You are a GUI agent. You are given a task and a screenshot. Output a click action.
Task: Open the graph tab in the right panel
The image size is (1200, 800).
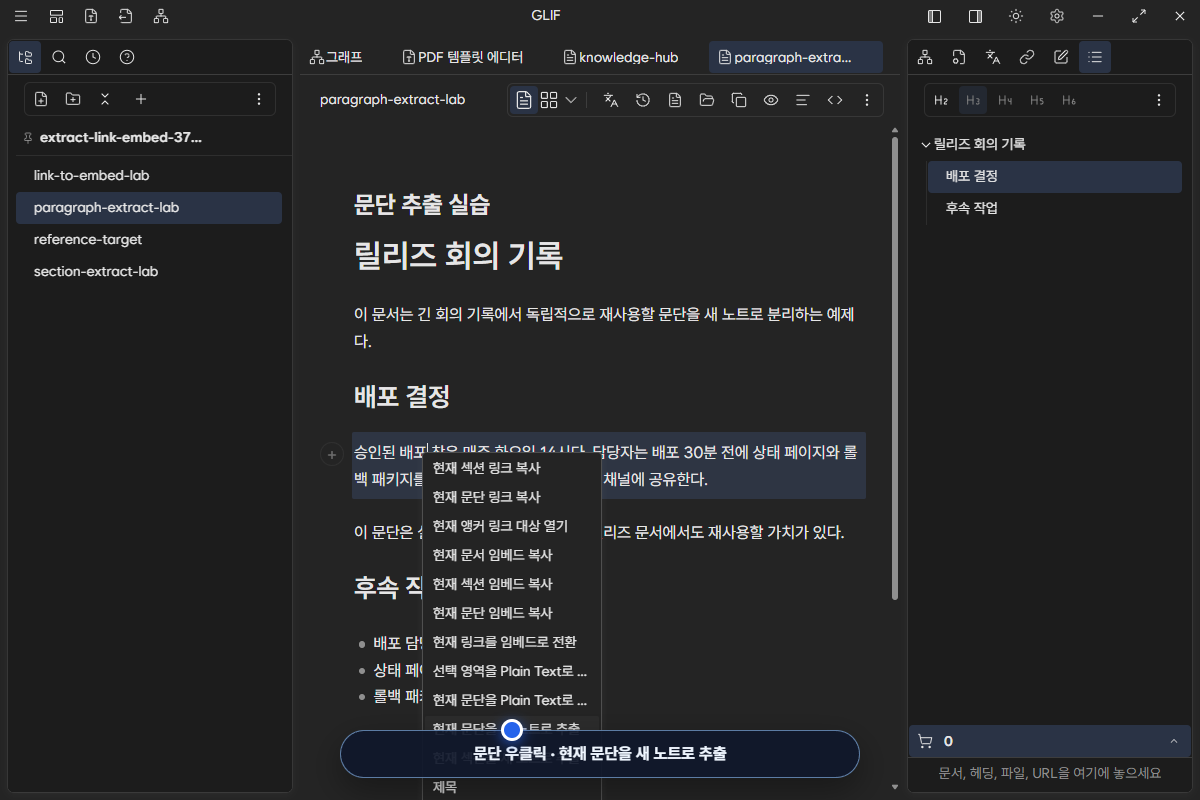coord(925,57)
